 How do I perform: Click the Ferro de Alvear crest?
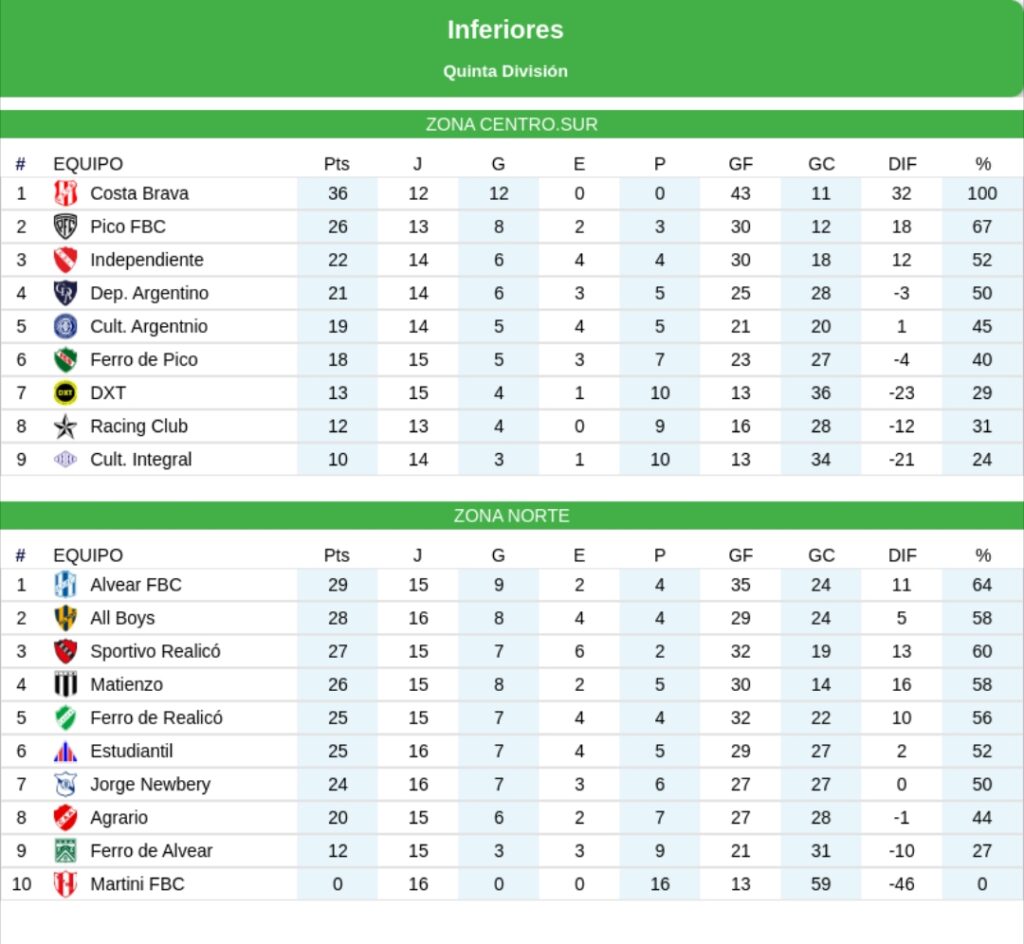point(65,851)
